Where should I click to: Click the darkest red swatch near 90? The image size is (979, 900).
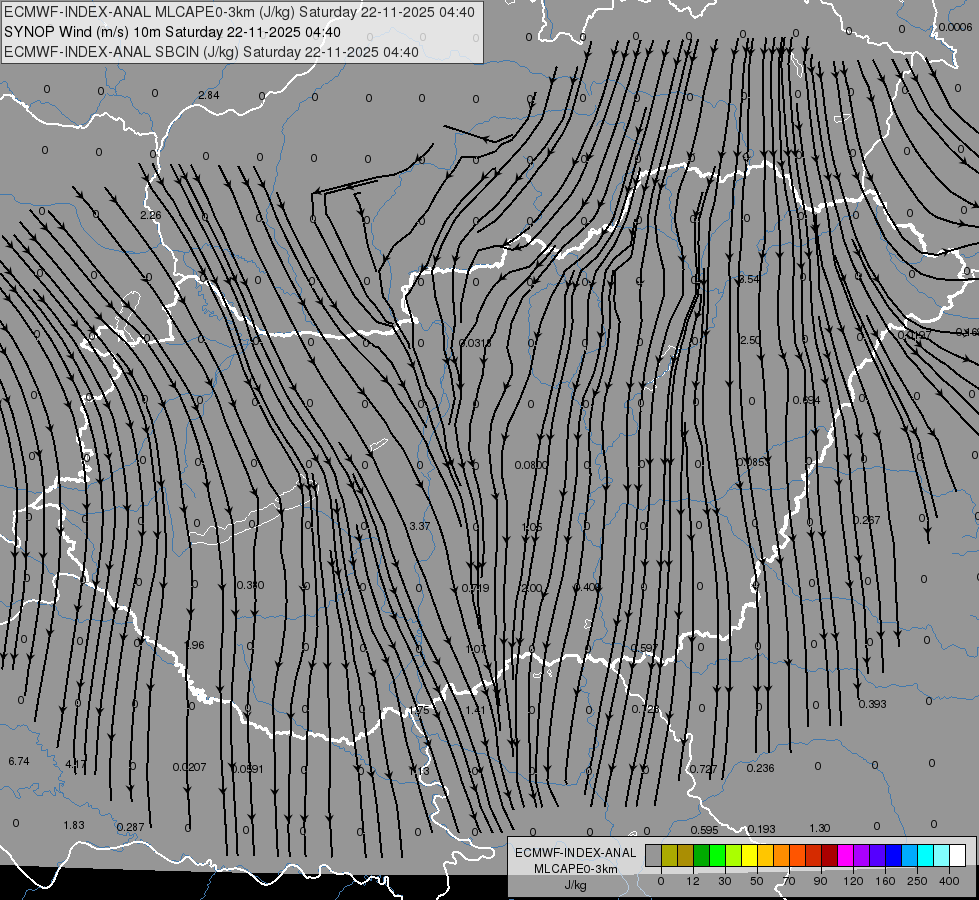pos(829,855)
